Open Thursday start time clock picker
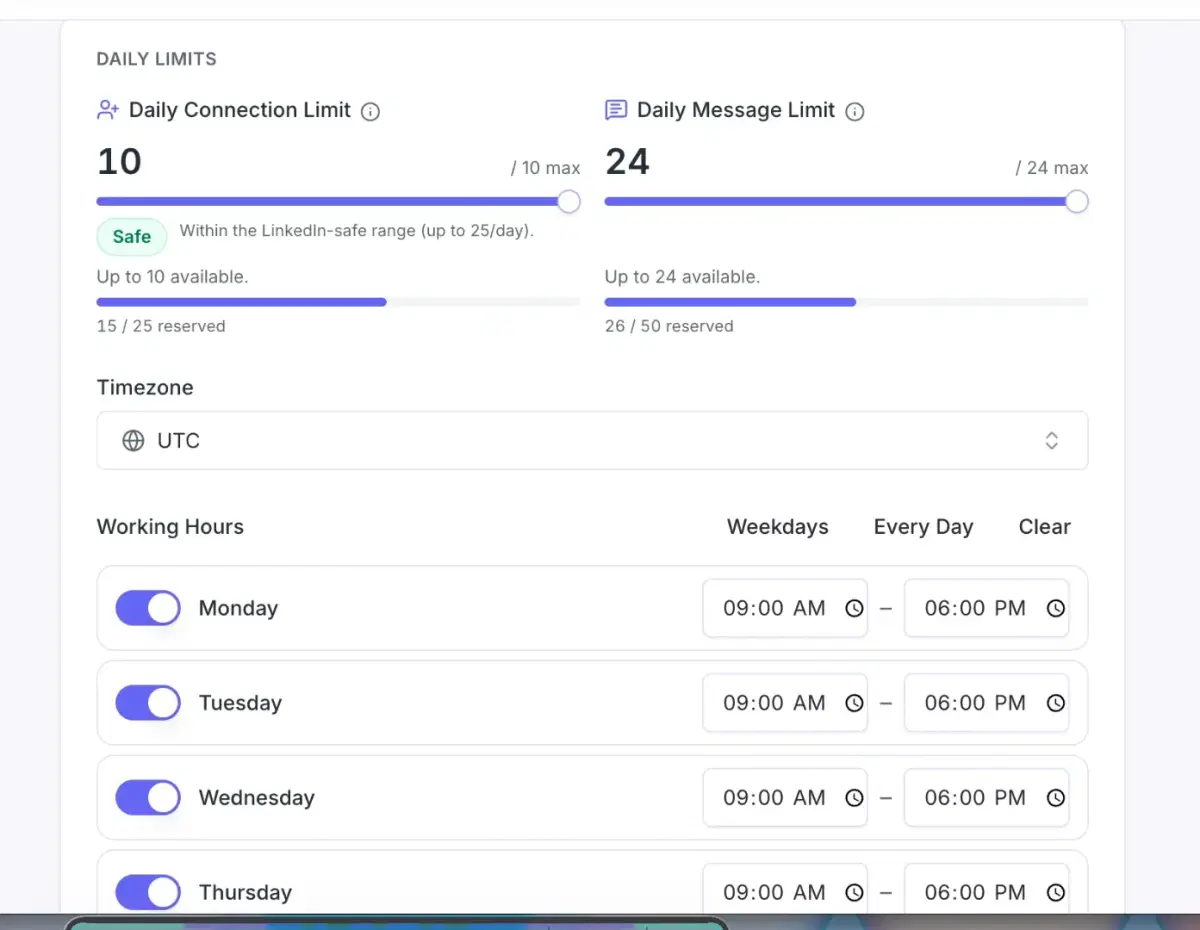This screenshot has height=930, width=1200. (854, 892)
